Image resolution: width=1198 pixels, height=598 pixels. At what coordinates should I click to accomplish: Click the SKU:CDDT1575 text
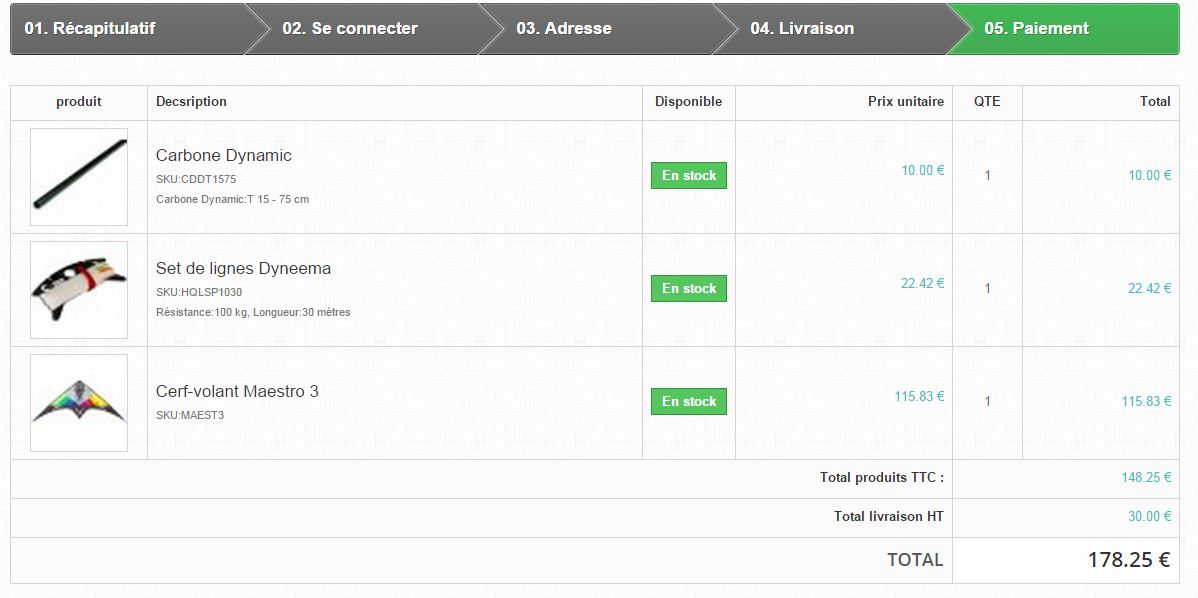pyautogui.click(x=196, y=179)
